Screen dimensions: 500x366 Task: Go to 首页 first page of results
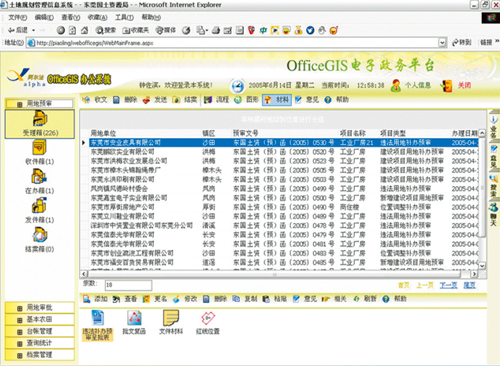tap(404, 285)
